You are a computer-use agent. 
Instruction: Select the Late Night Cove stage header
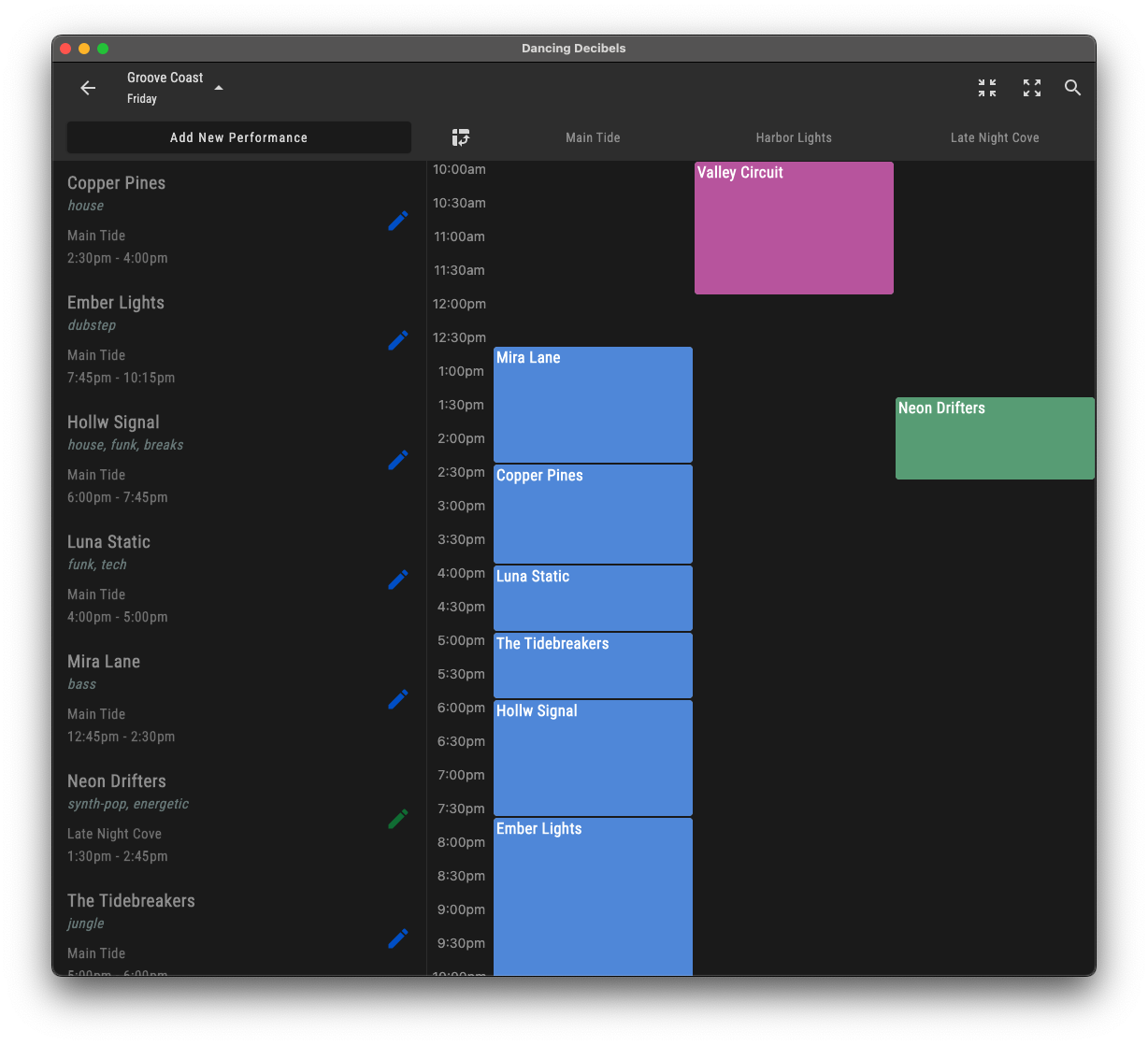(994, 136)
